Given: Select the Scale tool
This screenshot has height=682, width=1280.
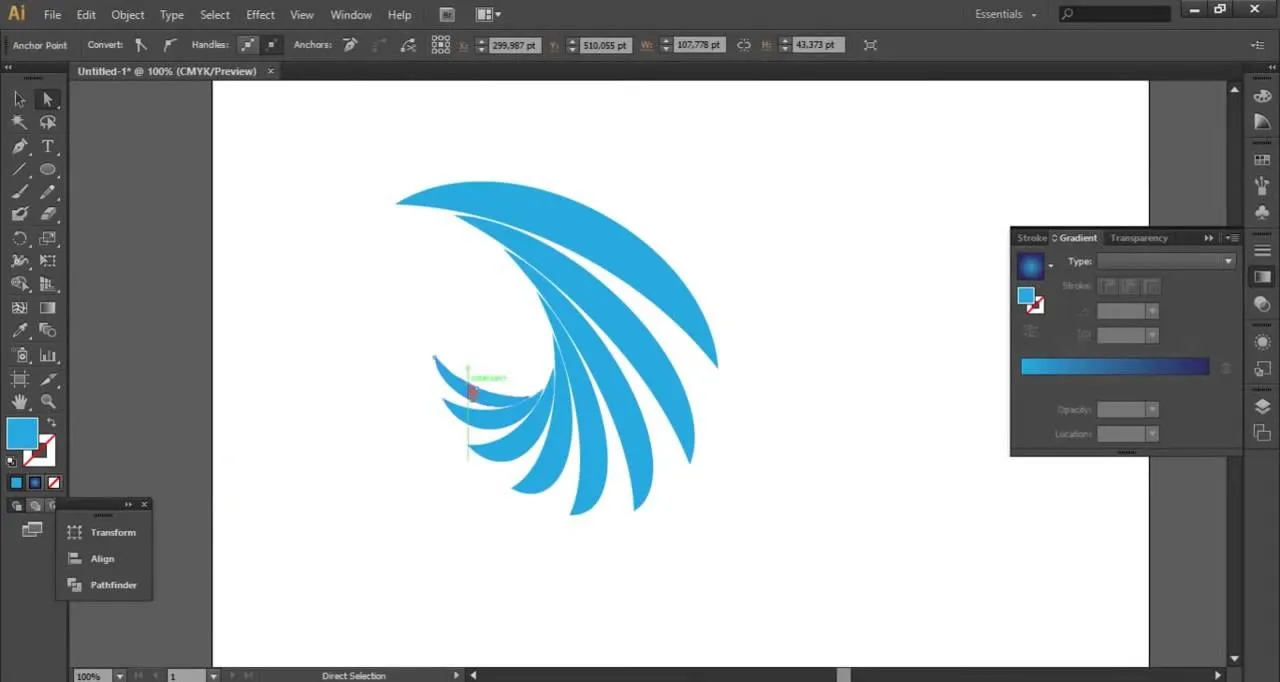Looking at the screenshot, I should (x=47, y=238).
